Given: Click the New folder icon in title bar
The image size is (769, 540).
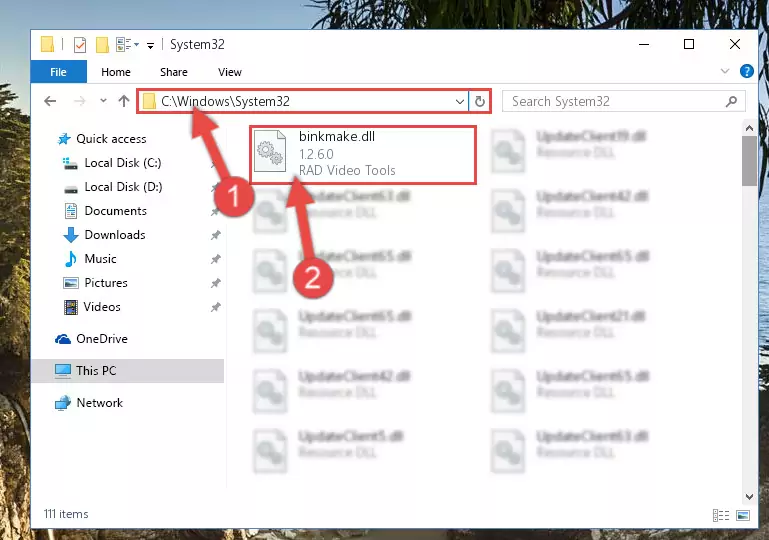Looking at the screenshot, I should 102,45.
